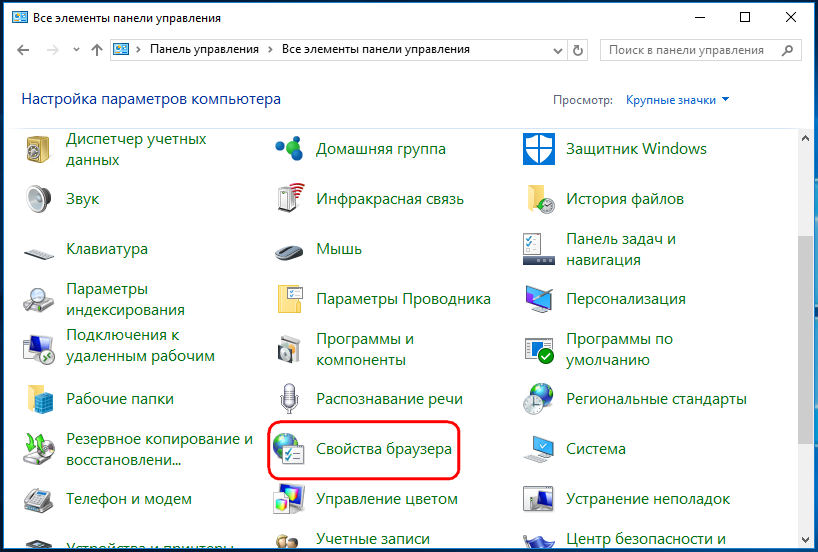Focus the Поиск в панели управления field
The width and height of the screenshot is (818, 552).
click(701, 50)
